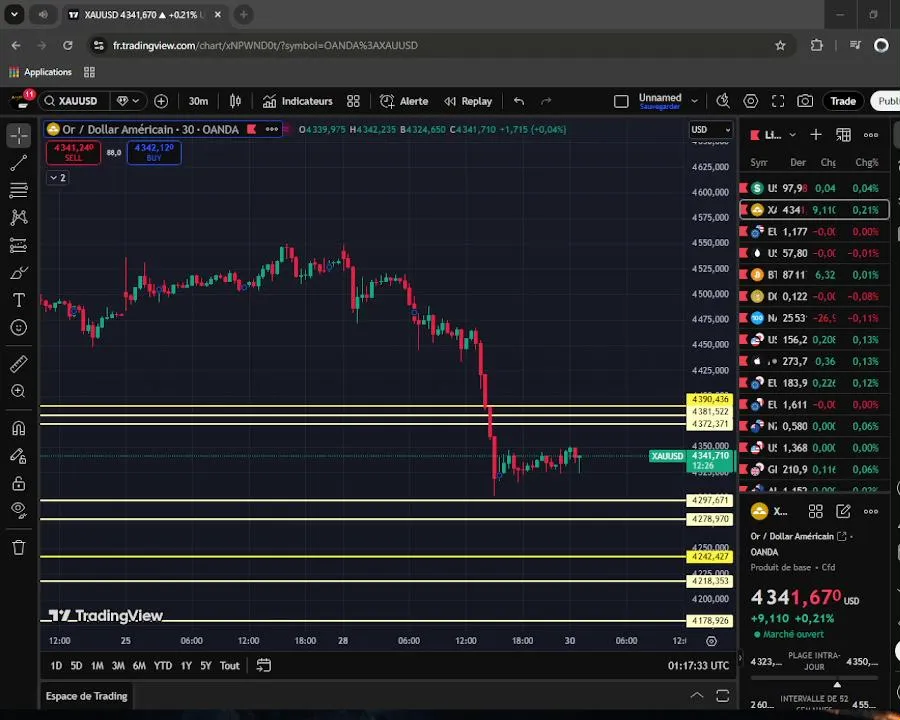Open the forecasting and measurement tools
Viewport: 900px width, 720px height.
[x=18, y=245]
